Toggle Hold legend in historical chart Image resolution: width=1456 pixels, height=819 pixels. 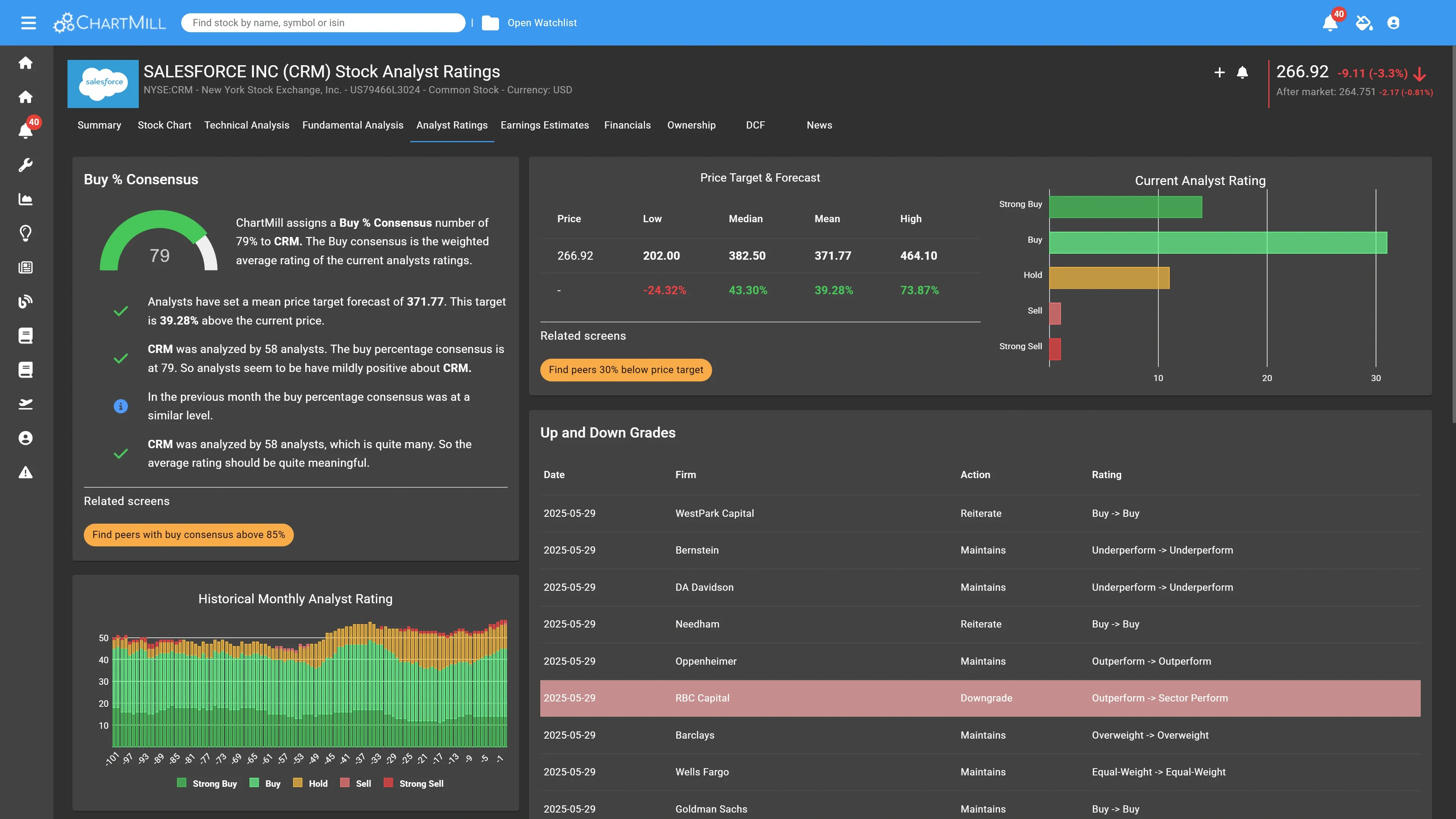pyautogui.click(x=310, y=783)
